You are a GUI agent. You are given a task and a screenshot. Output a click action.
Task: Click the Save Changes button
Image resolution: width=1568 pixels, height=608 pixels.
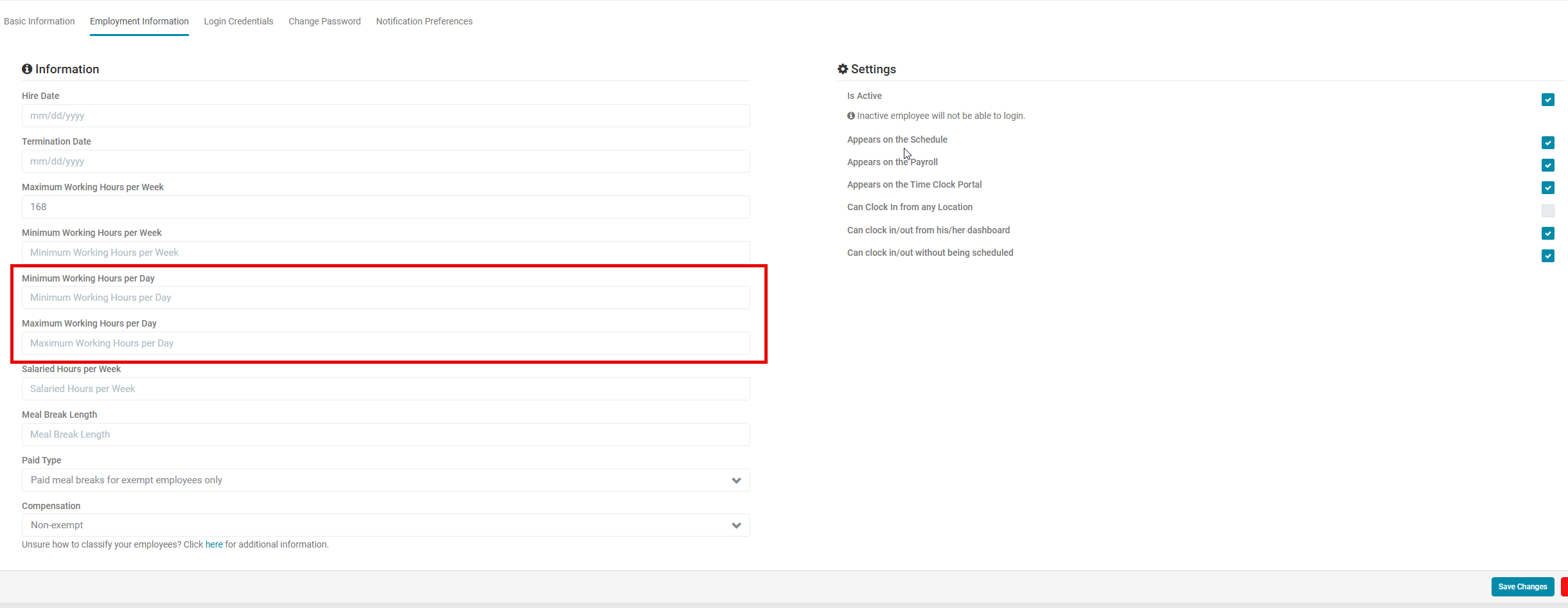pyautogui.click(x=1522, y=587)
